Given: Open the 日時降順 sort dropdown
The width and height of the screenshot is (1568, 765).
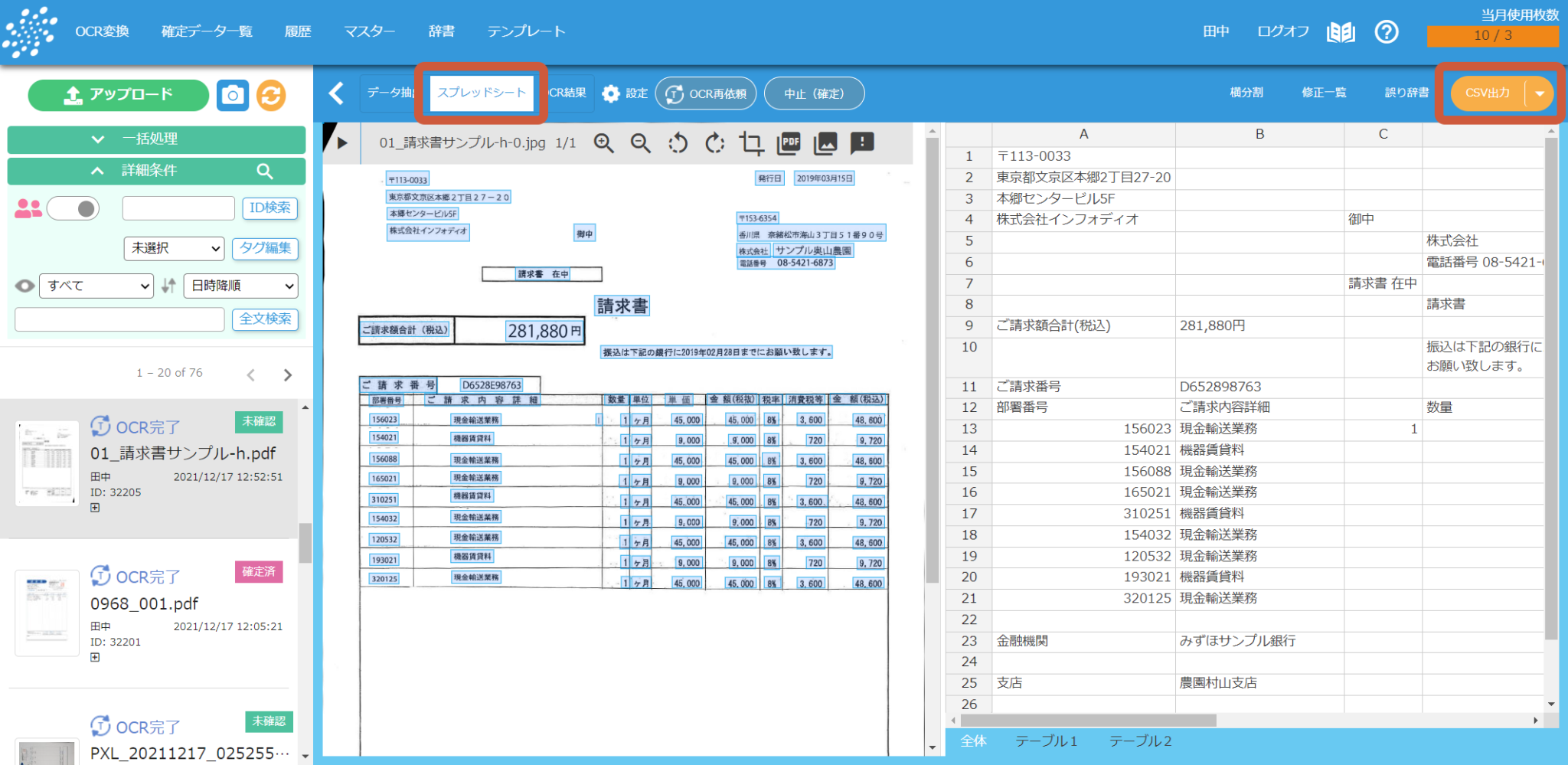Looking at the screenshot, I should tap(240, 286).
